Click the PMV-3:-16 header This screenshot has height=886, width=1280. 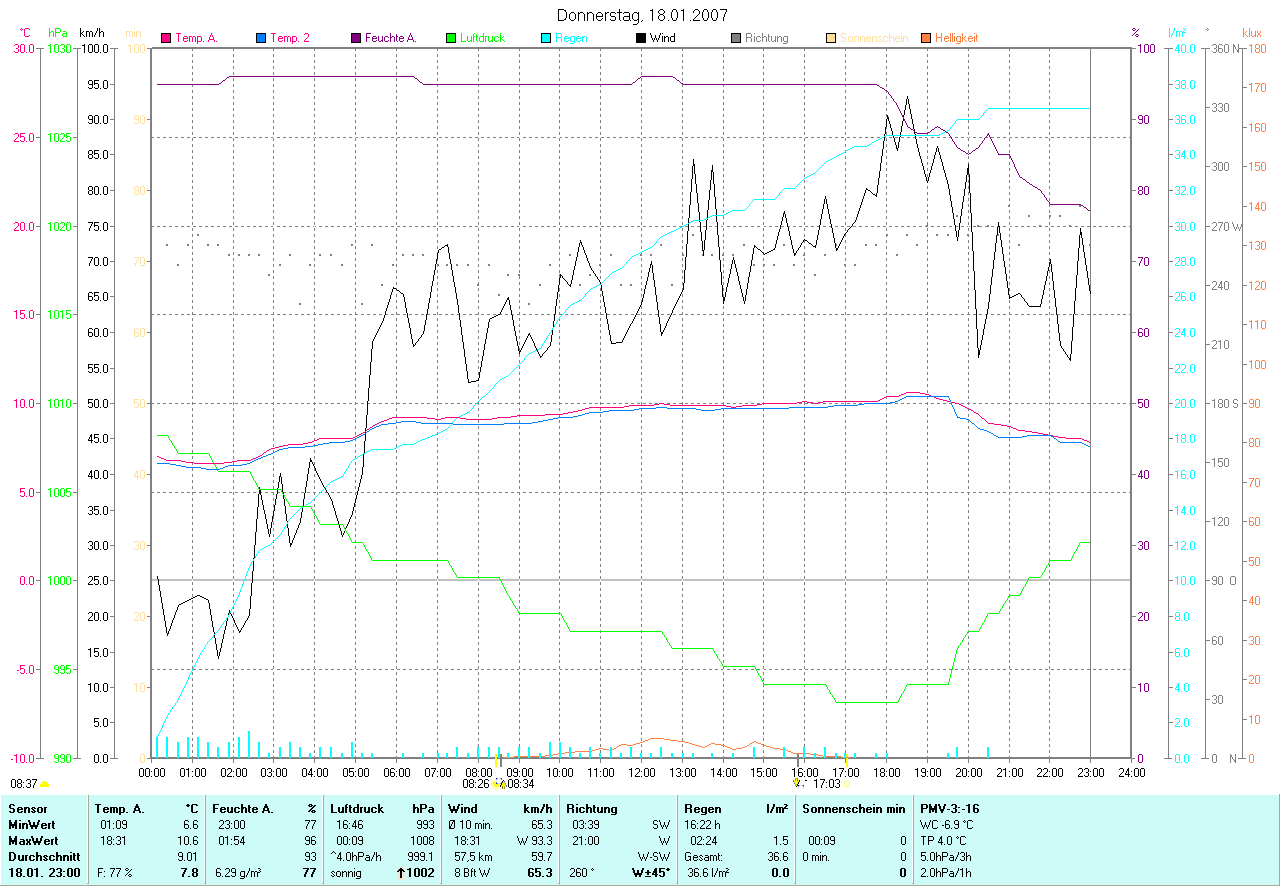(952, 808)
